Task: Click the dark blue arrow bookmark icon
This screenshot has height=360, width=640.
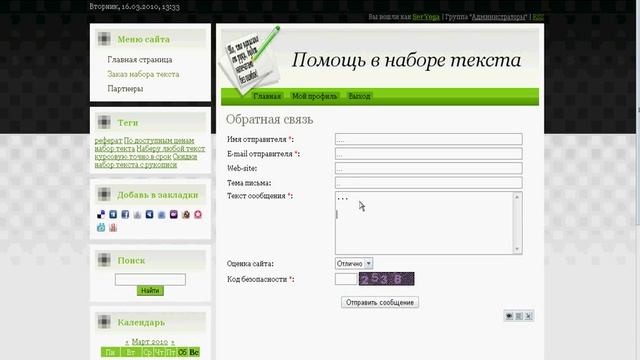Action: 149,214
